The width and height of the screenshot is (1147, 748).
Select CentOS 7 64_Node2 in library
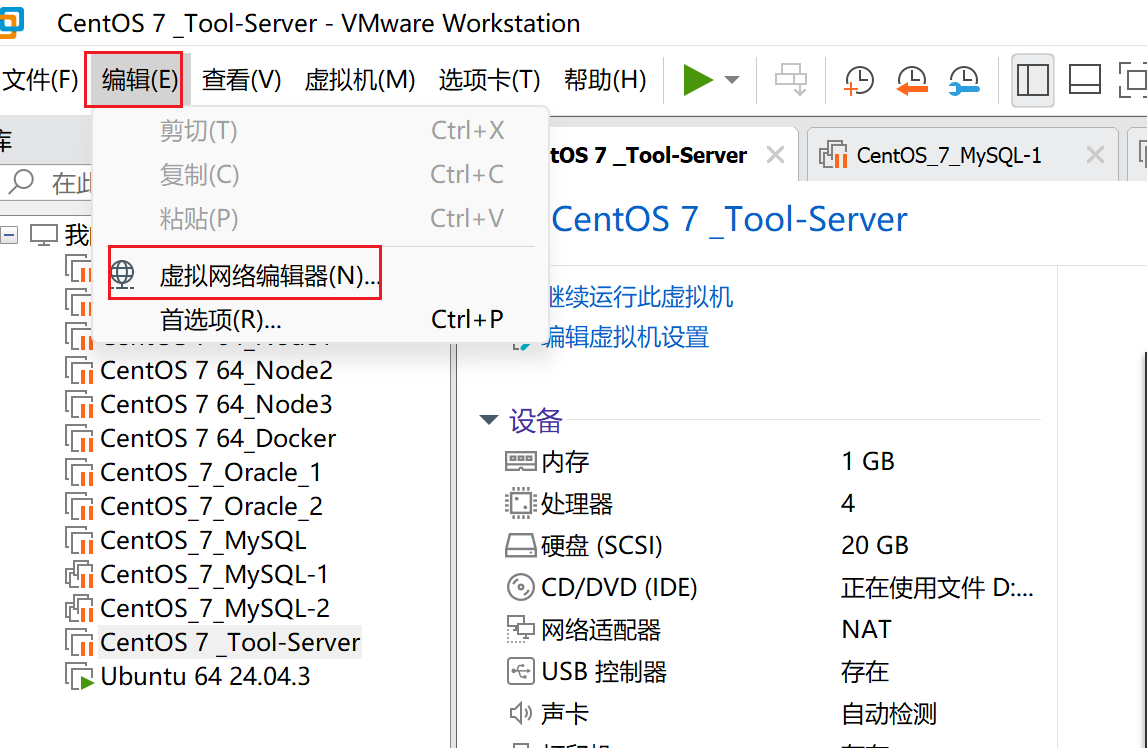(x=216, y=370)
